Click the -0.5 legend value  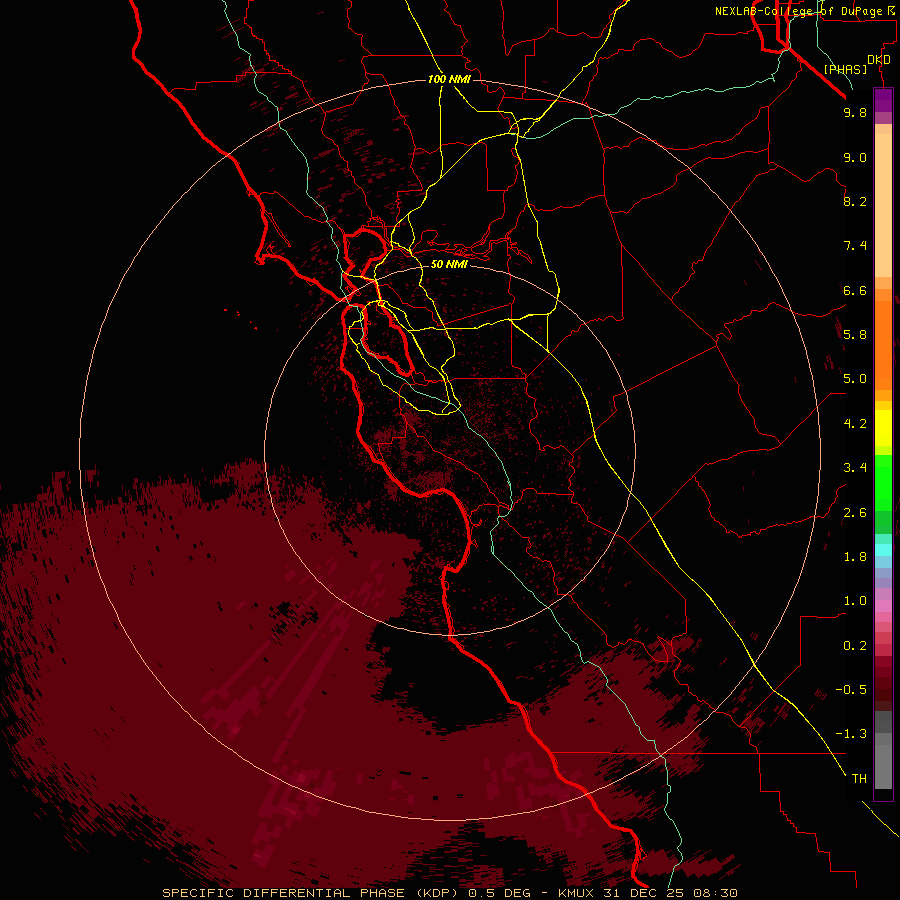[x=851, y=690]
